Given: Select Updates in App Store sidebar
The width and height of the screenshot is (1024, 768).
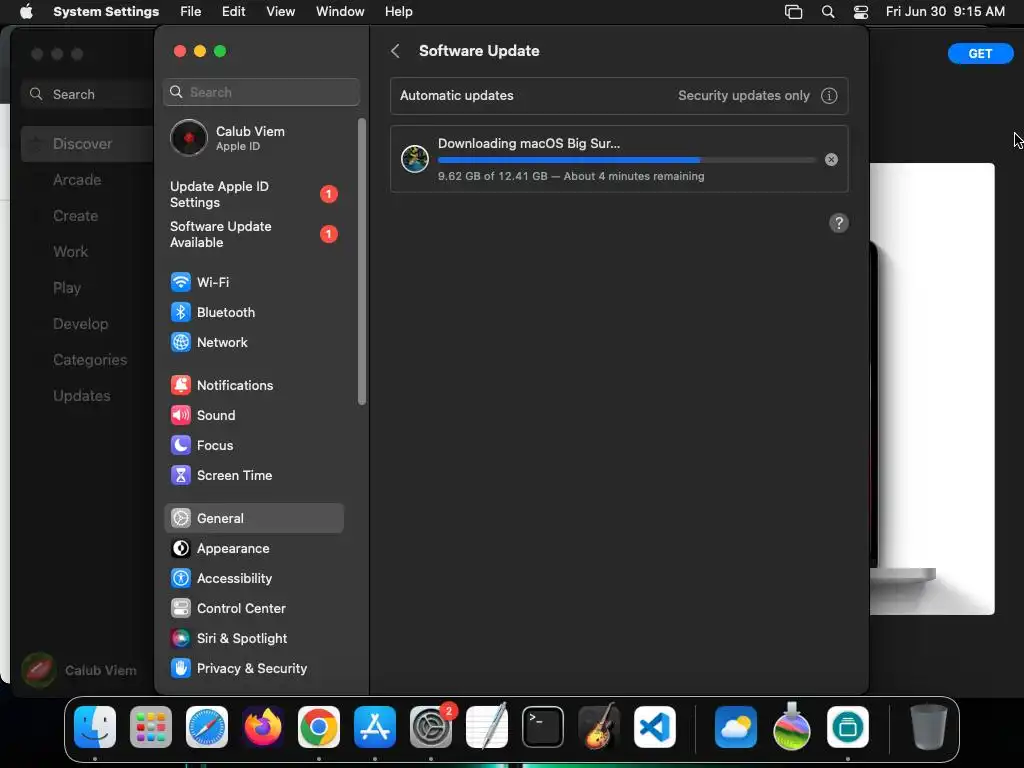Looking at the screenshot, I should 82,395.
